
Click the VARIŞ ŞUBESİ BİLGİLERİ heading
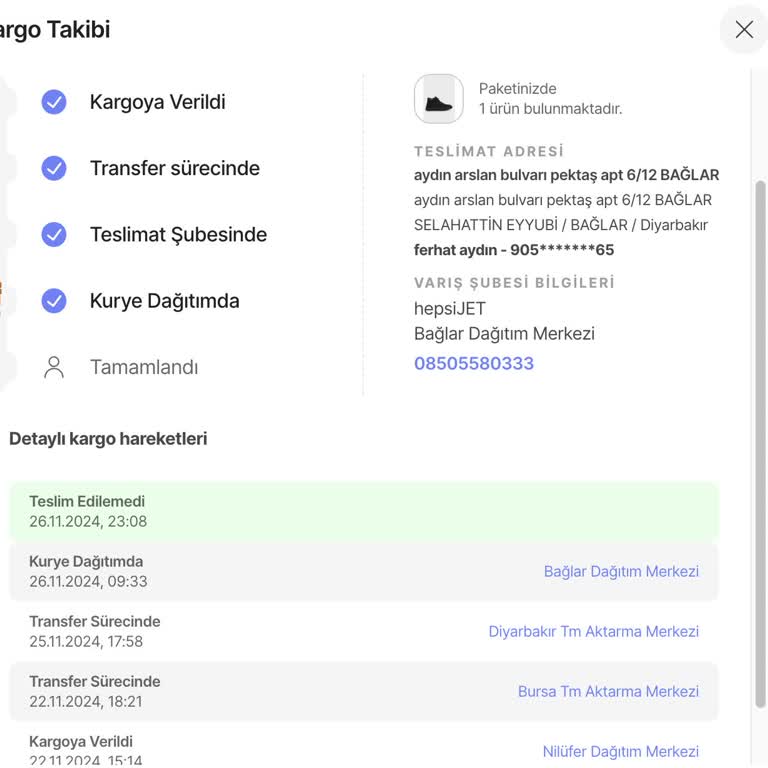point(514,283)
